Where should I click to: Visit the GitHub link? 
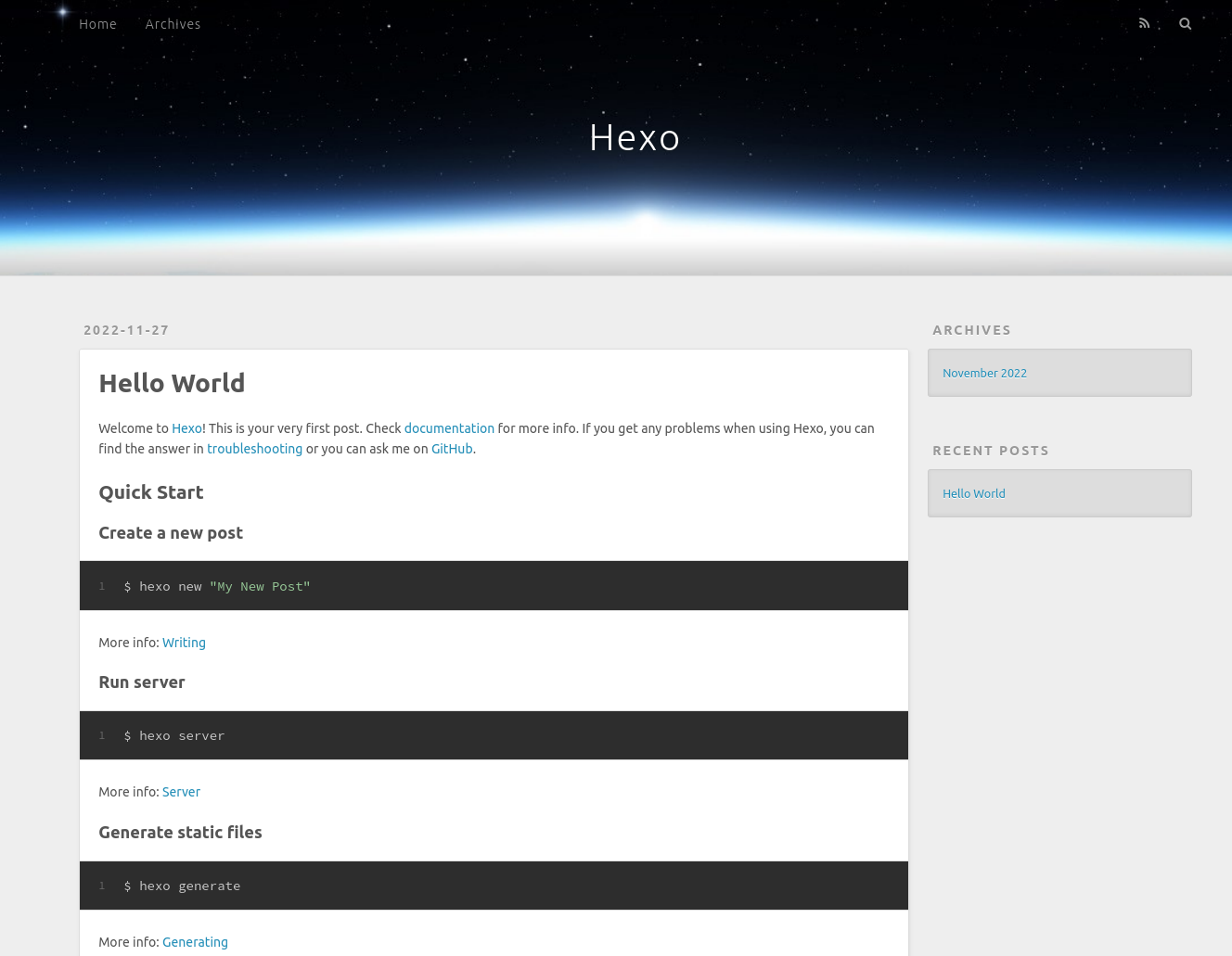click(x=452, y=449)
